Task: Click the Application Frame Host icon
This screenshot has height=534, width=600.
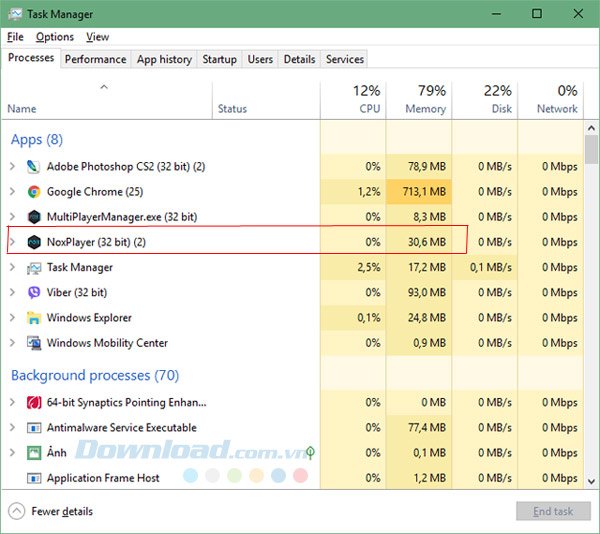Action: [34, 478]
